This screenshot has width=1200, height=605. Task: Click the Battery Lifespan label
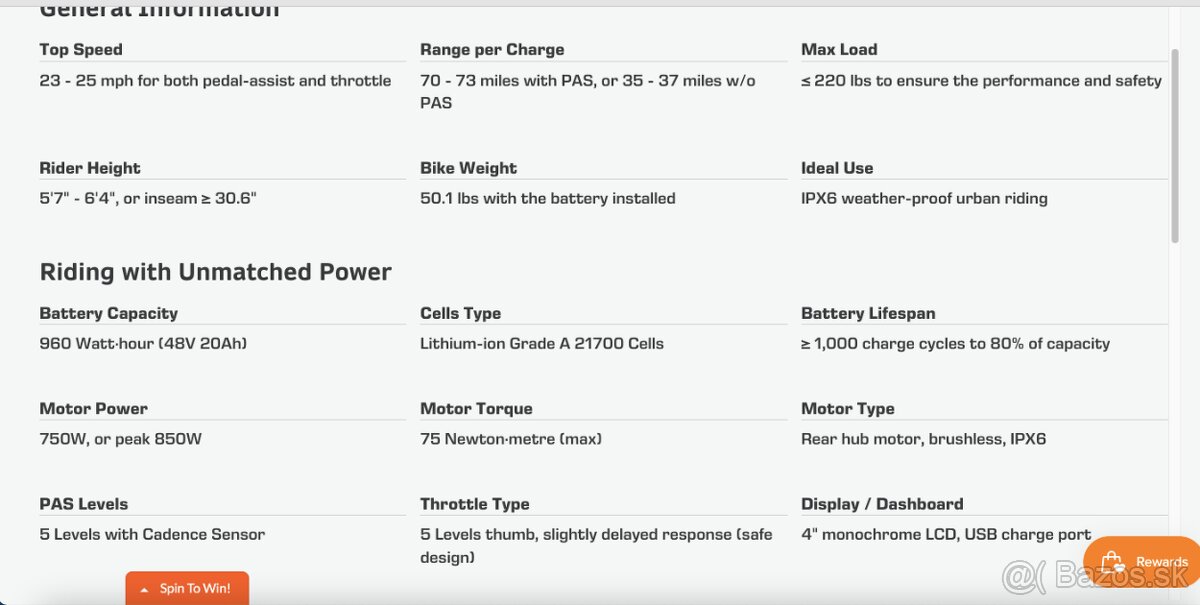coord(868,313)
